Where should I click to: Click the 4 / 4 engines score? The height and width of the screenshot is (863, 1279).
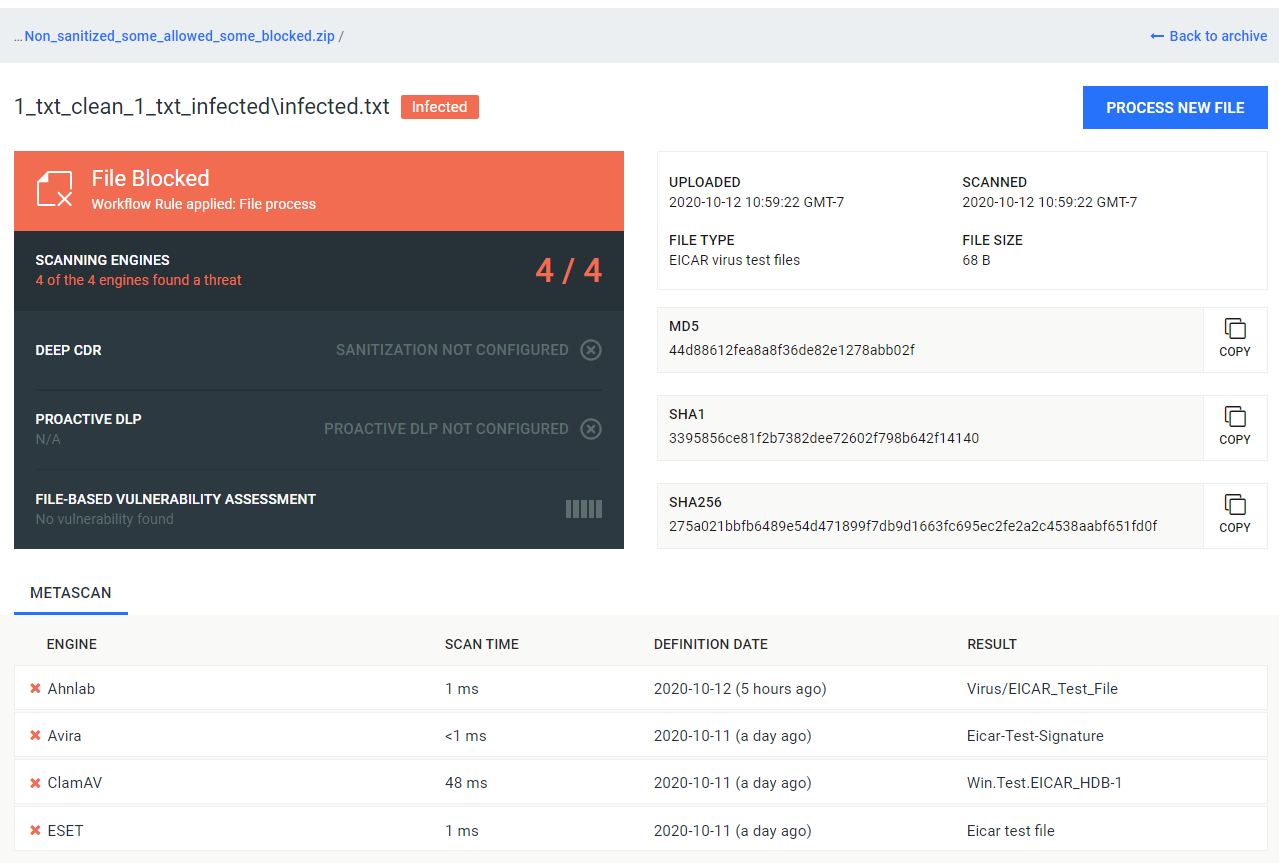coord(569,270)
